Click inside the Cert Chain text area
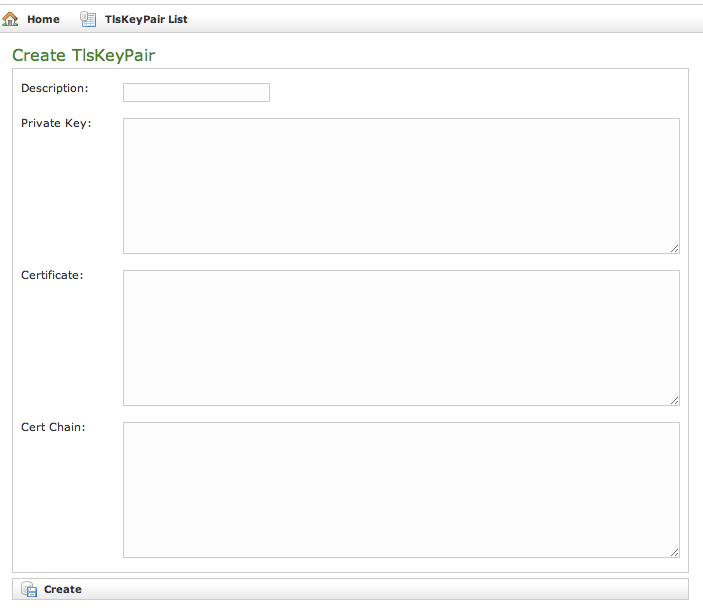The image size is (703, 610). (x=400, y=489)
